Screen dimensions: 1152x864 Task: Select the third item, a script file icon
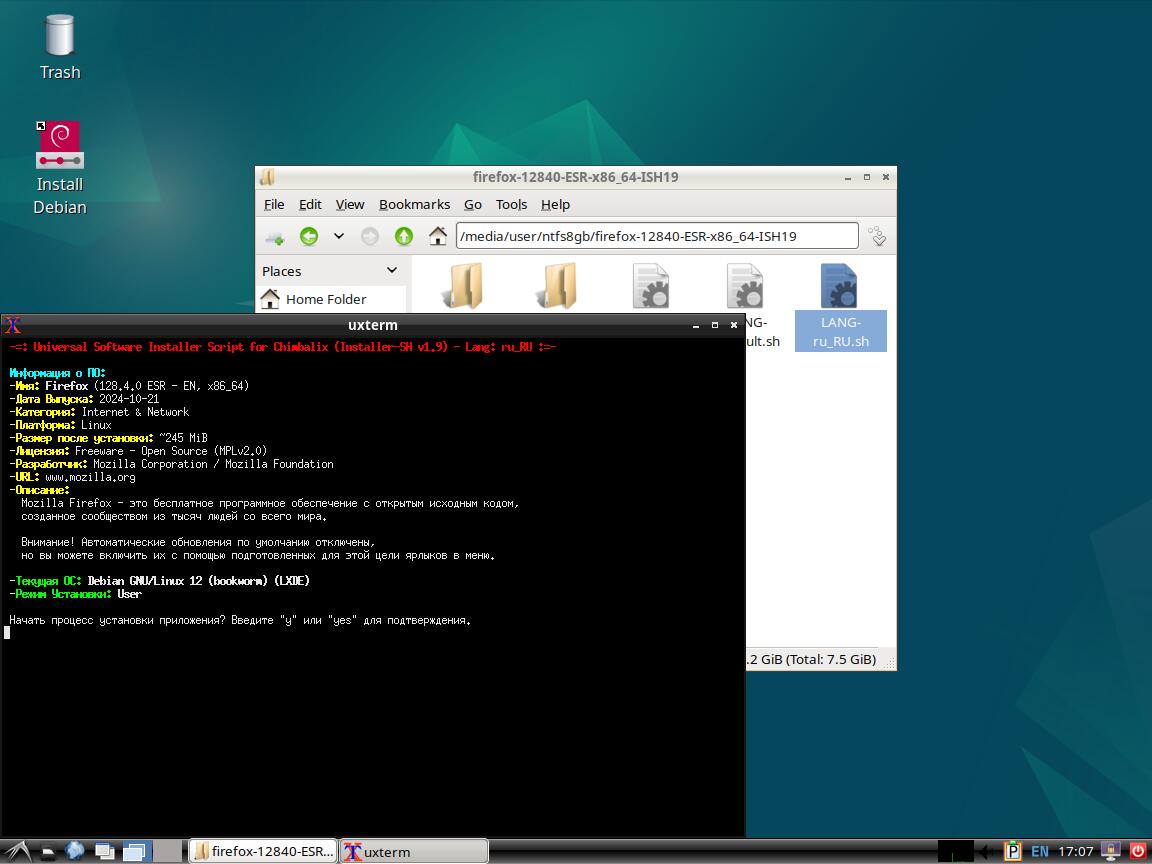651,287
